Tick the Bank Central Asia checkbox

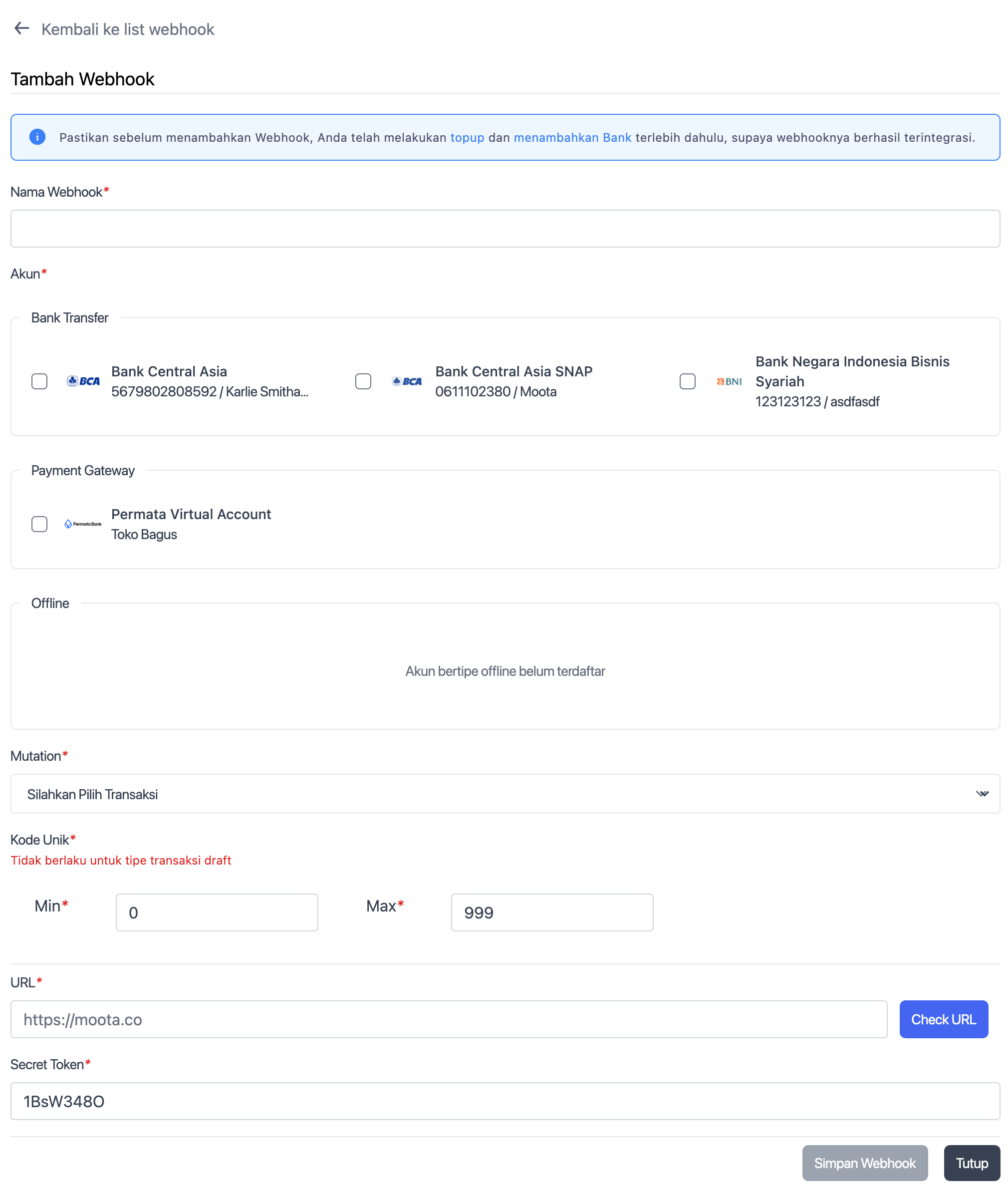(x=39, y=381)
